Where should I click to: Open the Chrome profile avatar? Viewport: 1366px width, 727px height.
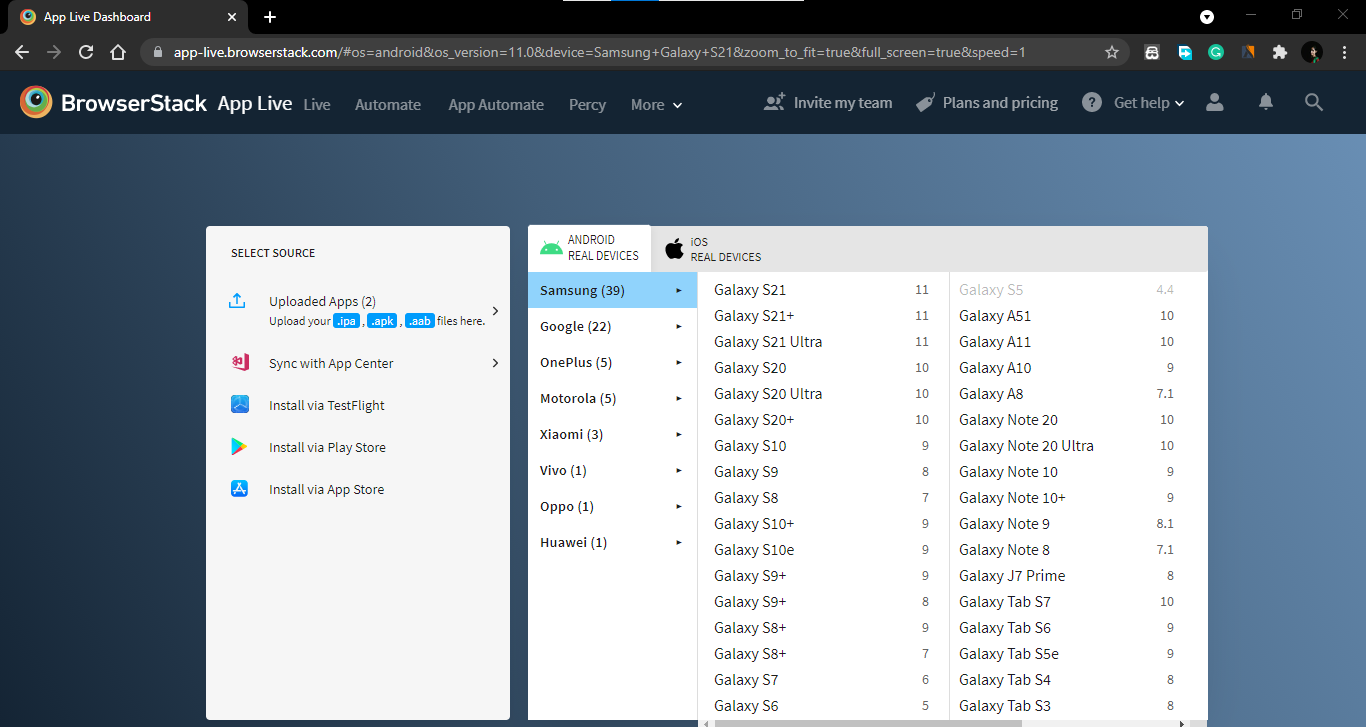tap(1312, 52)
